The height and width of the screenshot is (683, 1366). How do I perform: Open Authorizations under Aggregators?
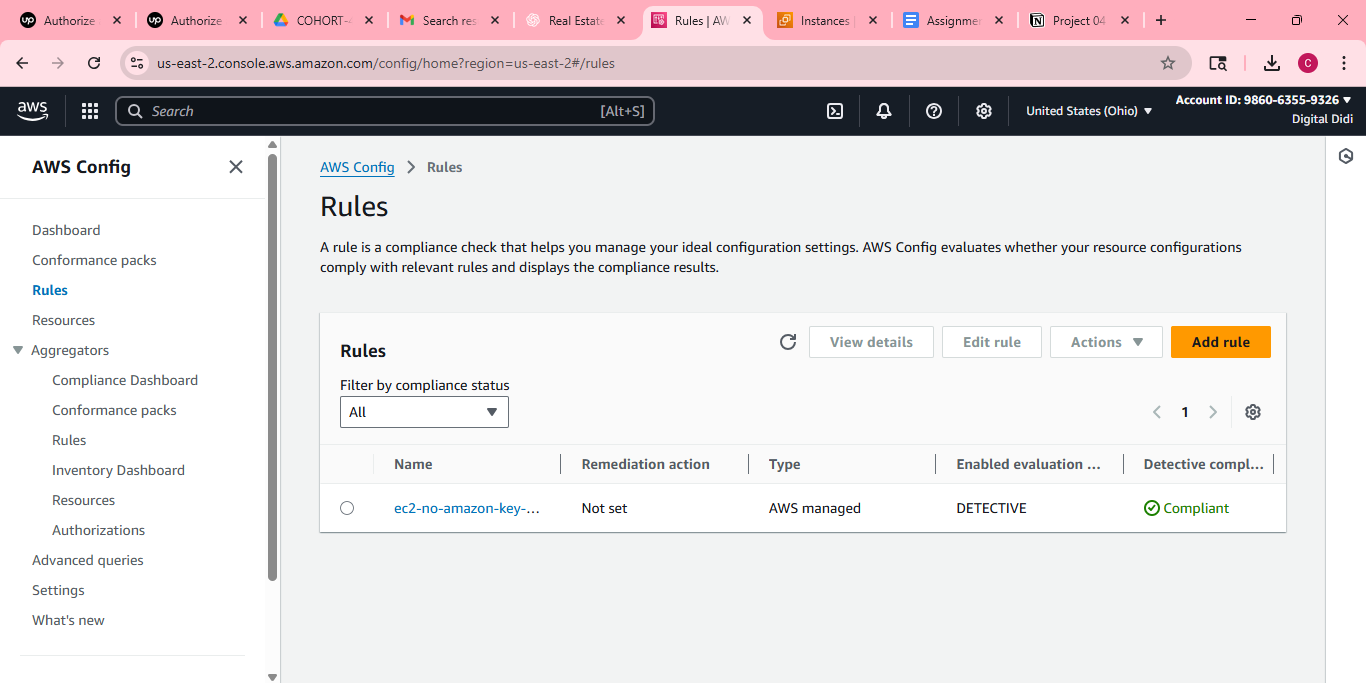pyautogui.click(x=98, y=530)
